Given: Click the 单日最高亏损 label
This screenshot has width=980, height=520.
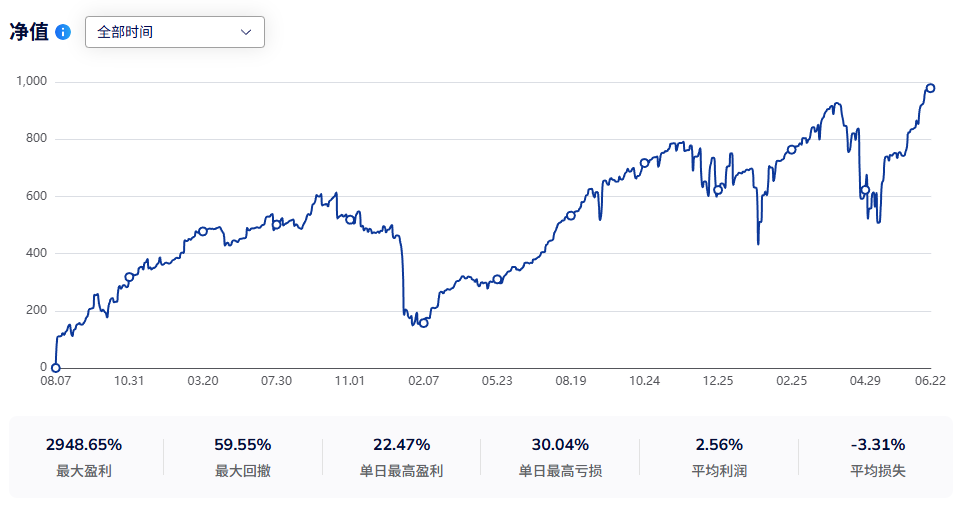Looking at the screenshot, I should [560, 471].
